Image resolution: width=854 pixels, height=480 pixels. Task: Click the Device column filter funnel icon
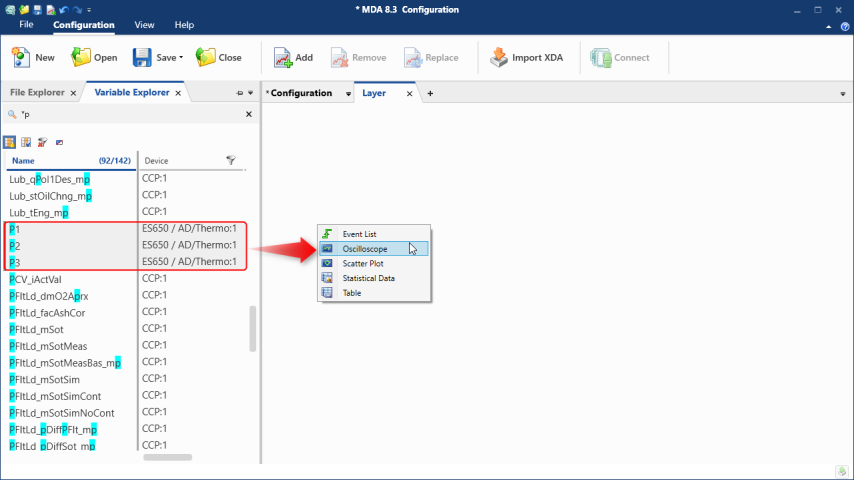click(x=231, y=160)
